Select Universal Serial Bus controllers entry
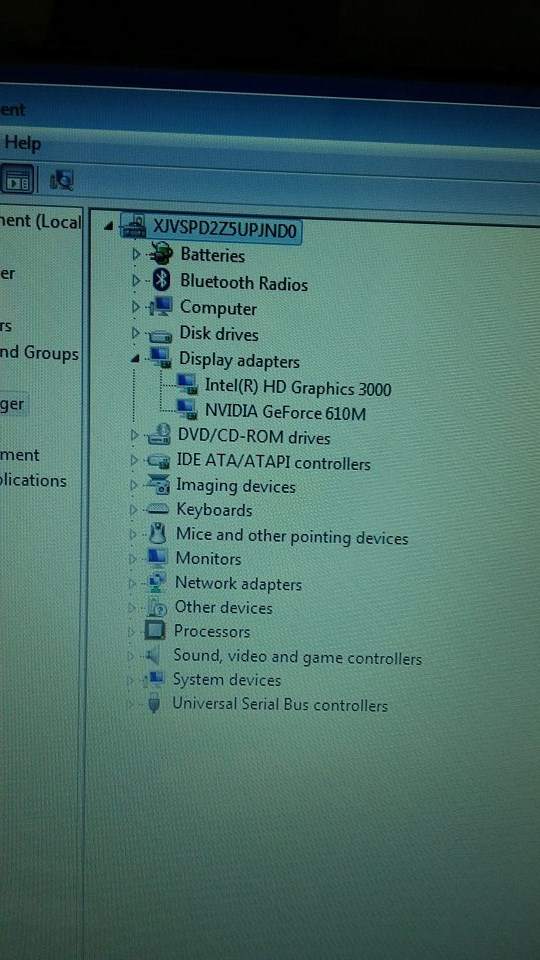540x960 pixels. click(280, 703)
